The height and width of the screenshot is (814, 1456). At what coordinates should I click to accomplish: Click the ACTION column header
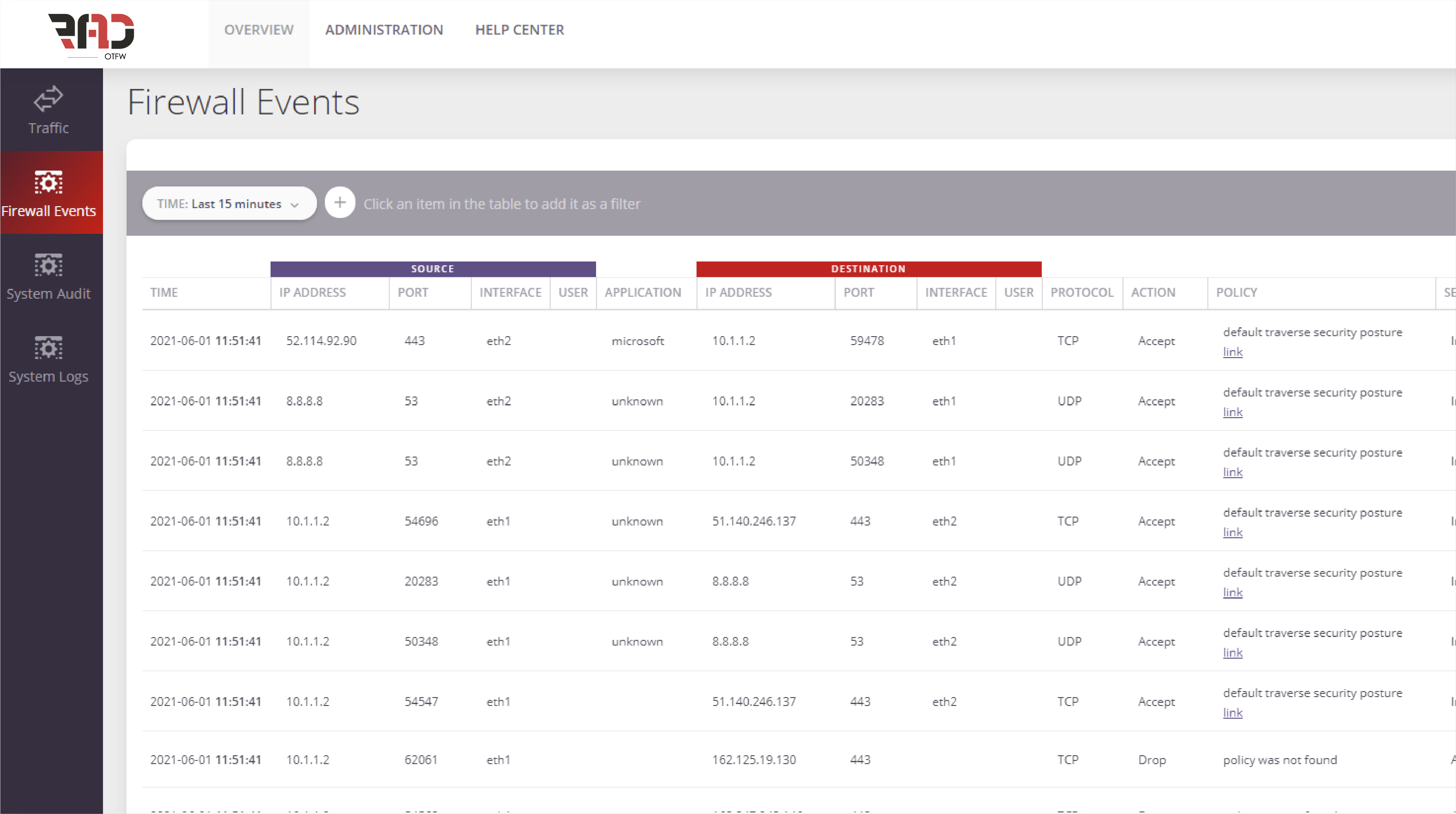(x=1152, y=293)
